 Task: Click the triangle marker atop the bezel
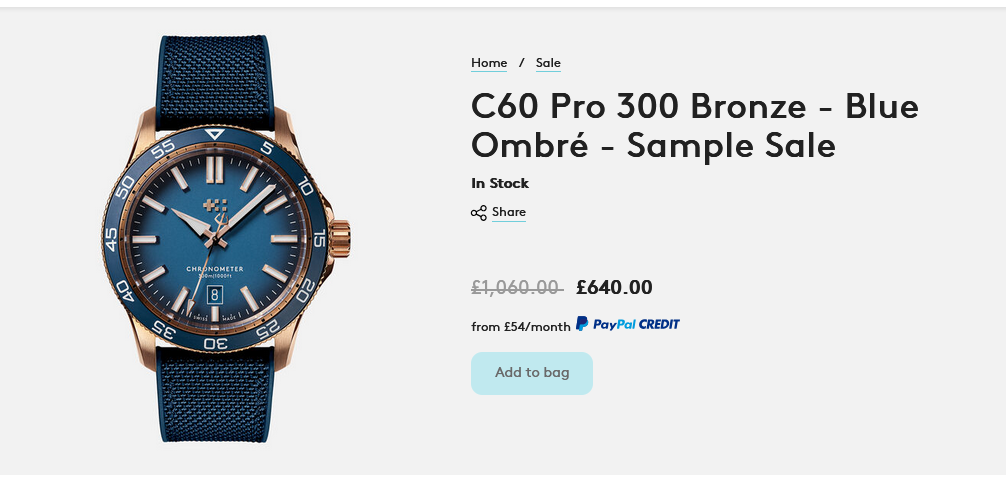tap(215, 134)
